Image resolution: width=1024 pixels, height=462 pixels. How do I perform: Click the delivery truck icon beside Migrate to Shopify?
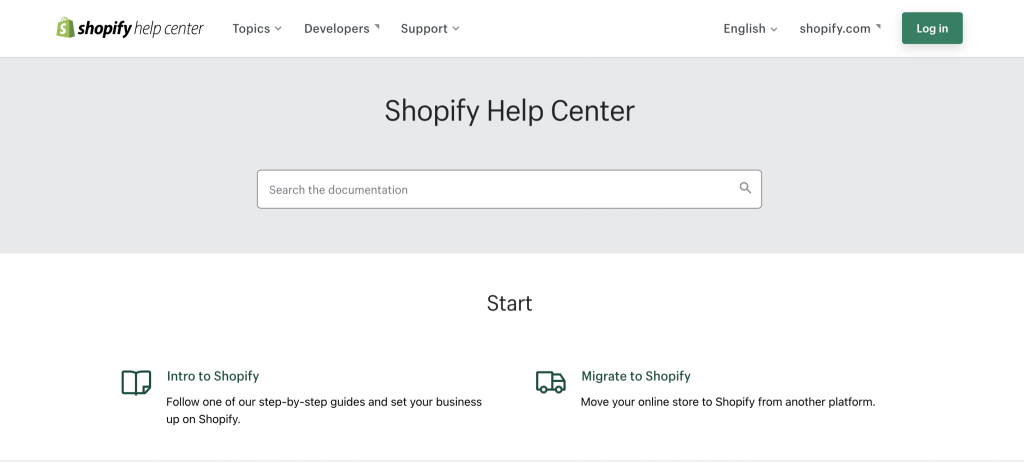click(x=551, y=382)
